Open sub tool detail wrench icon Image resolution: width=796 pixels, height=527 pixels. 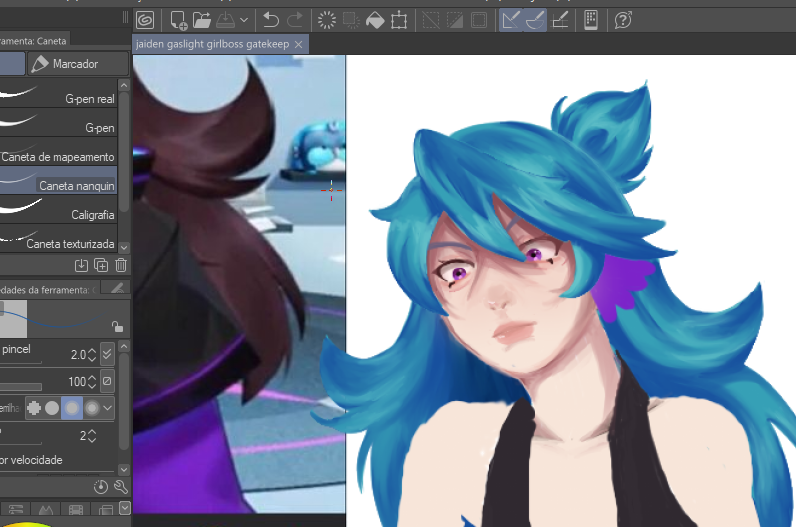click(121, 487)
